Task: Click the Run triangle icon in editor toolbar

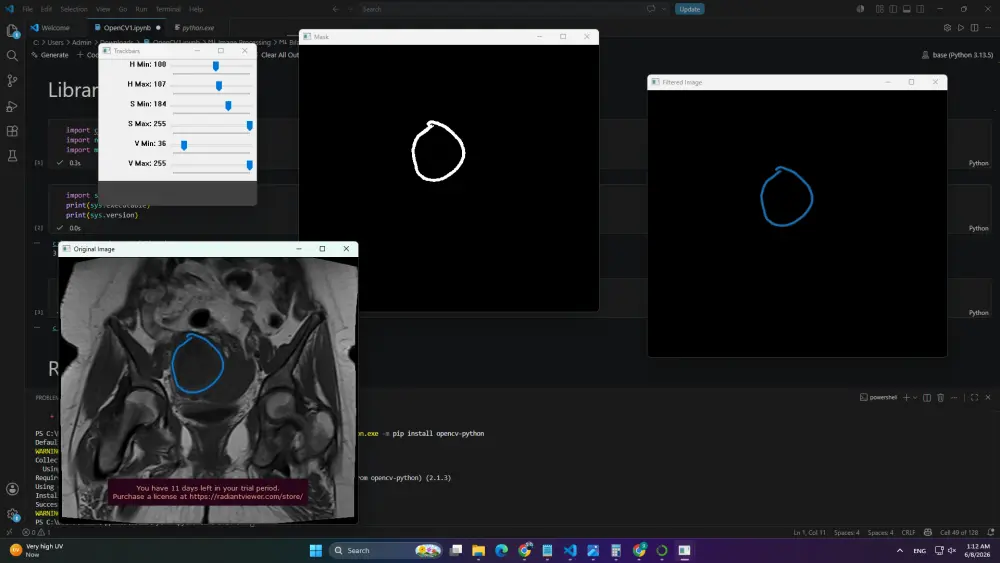Action: coord(961,28)
